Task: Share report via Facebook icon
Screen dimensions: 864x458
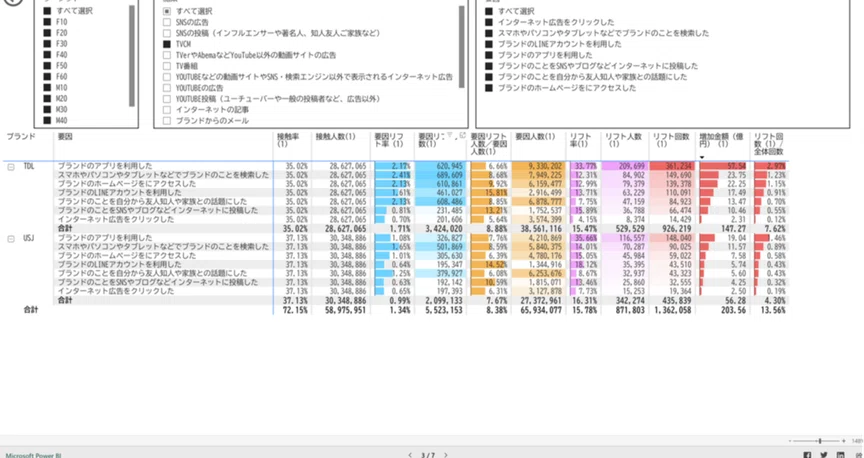Action: tap(807, 455)
